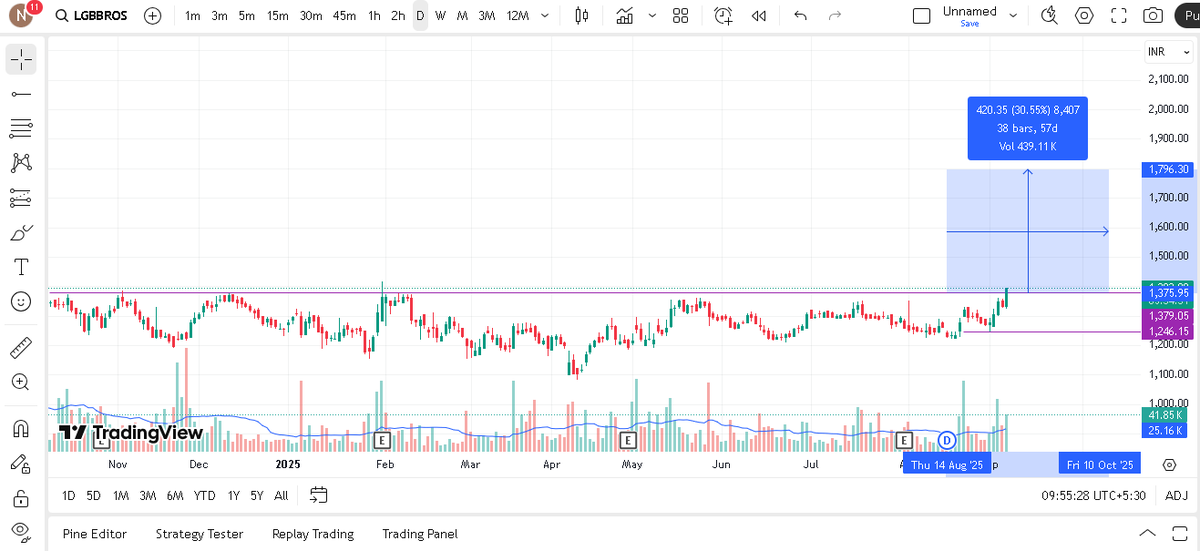Toggle hide all drawings eye icon
Viewport: 1200px width, 551px height.
21,531
